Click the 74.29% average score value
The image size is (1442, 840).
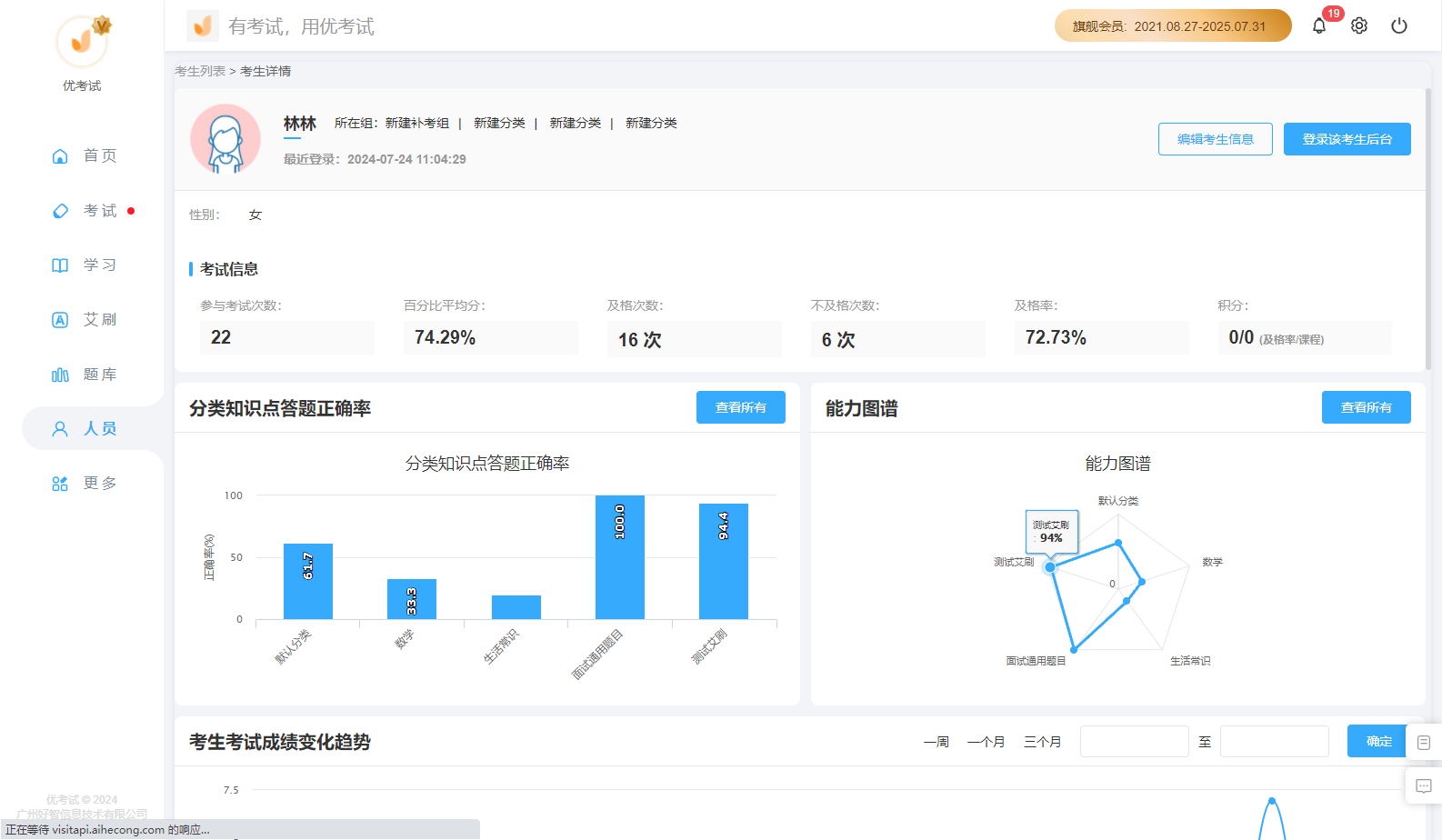[x=445, y=337]
